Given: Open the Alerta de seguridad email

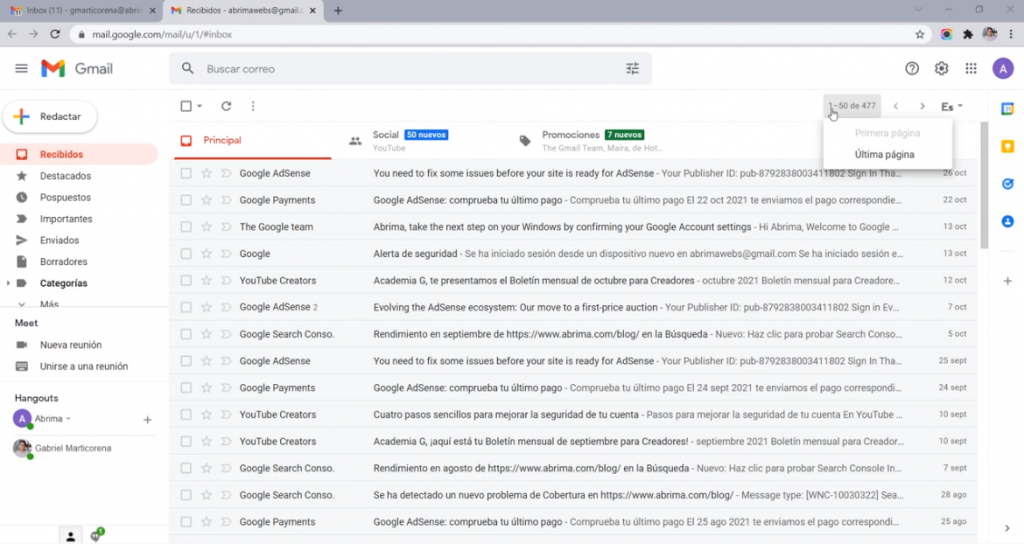Looking at the screenshot, I should click(573, 253).
